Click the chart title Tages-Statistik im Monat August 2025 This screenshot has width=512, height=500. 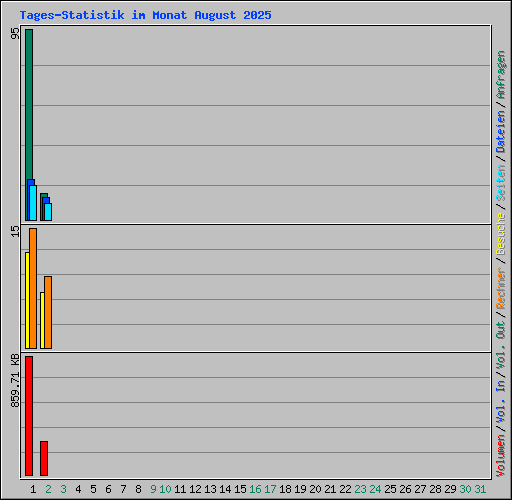point(146,15)
